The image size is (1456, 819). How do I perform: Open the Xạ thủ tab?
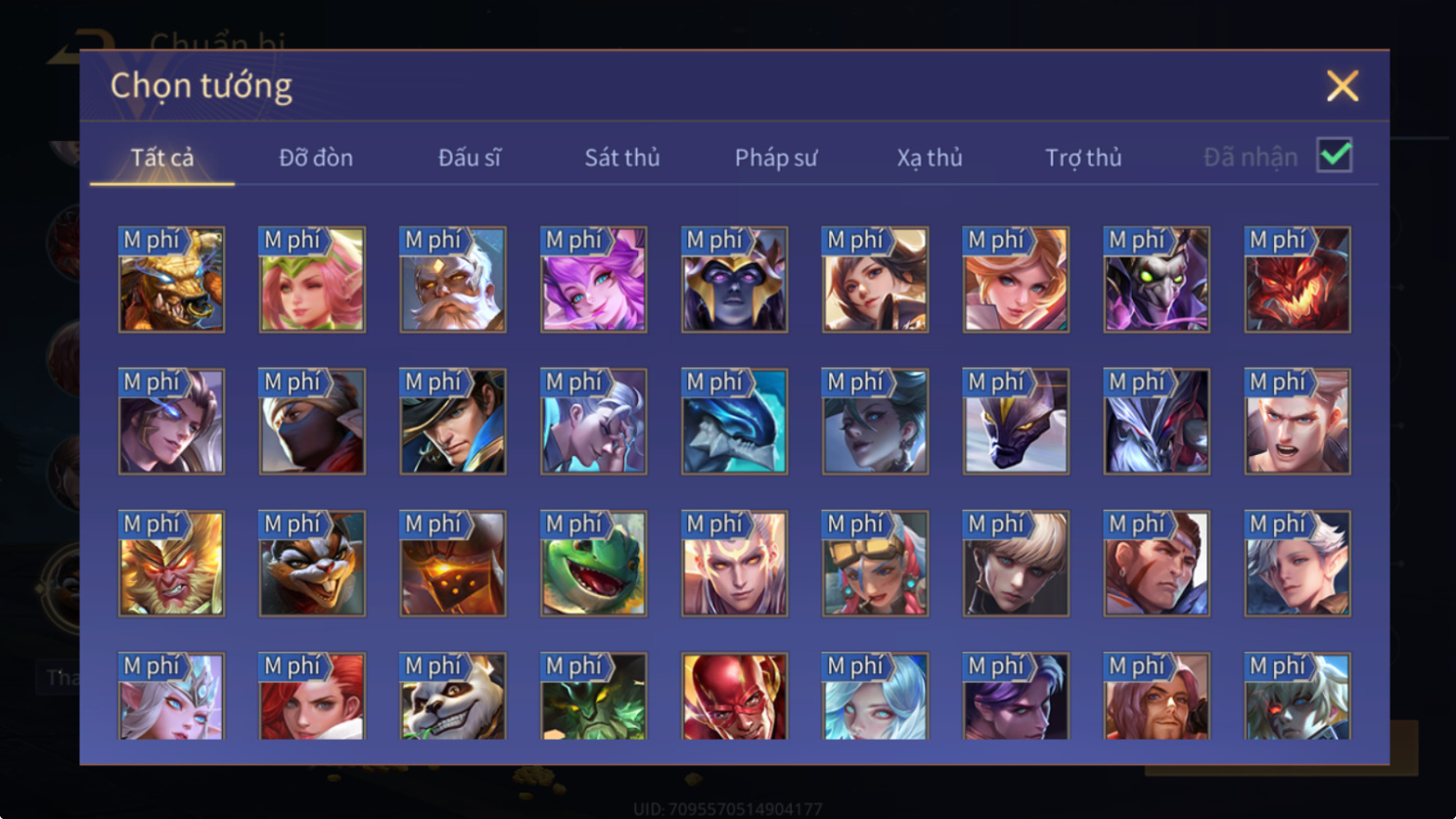coord(930,158)
